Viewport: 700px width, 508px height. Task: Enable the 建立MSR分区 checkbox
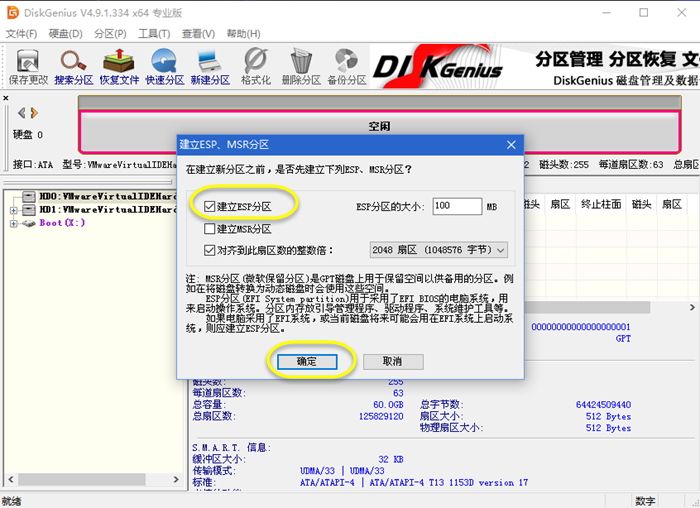click(x=209, y=229)
